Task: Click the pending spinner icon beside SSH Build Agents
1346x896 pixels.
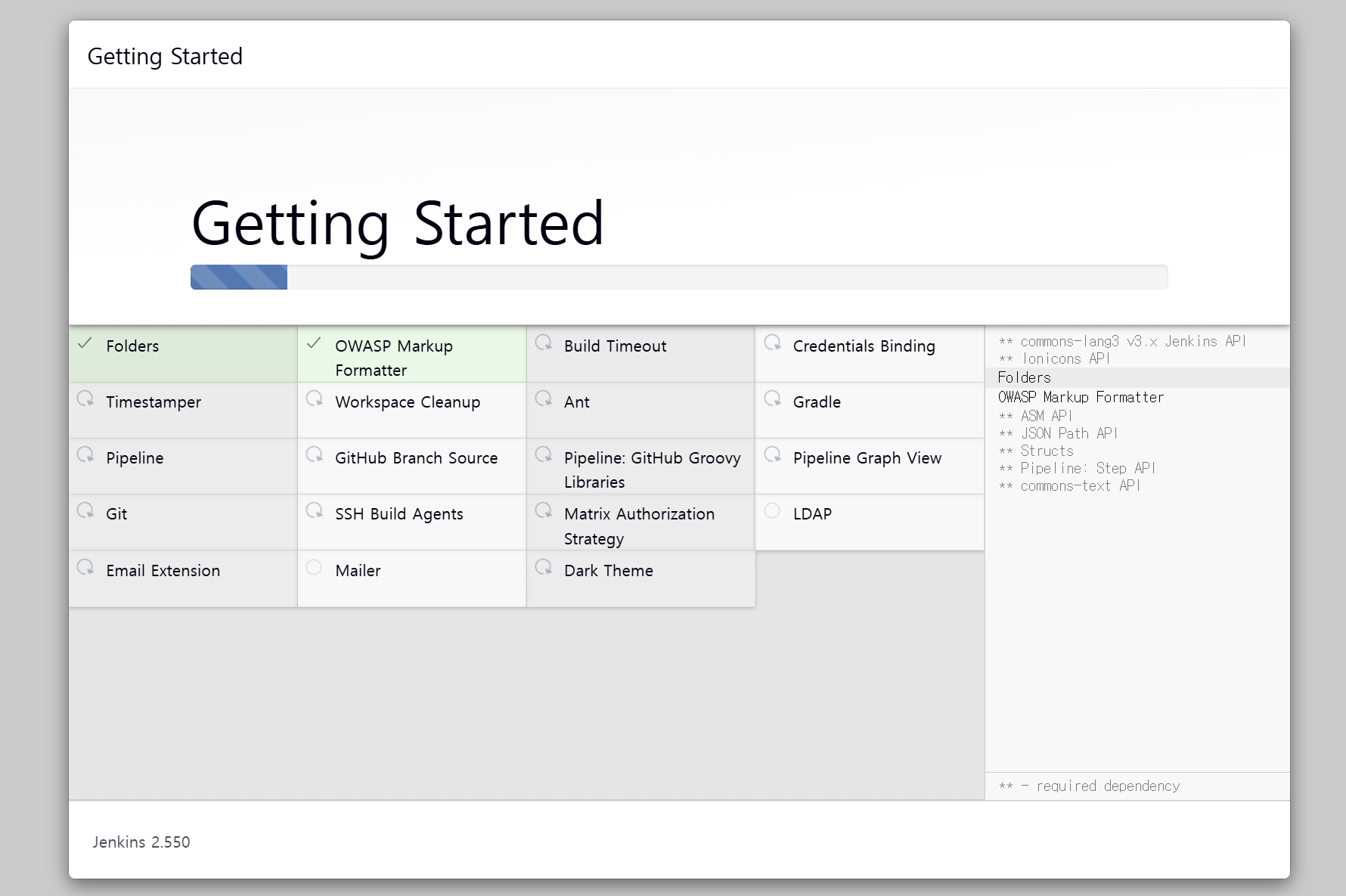Action: click(x=315, y=510)
